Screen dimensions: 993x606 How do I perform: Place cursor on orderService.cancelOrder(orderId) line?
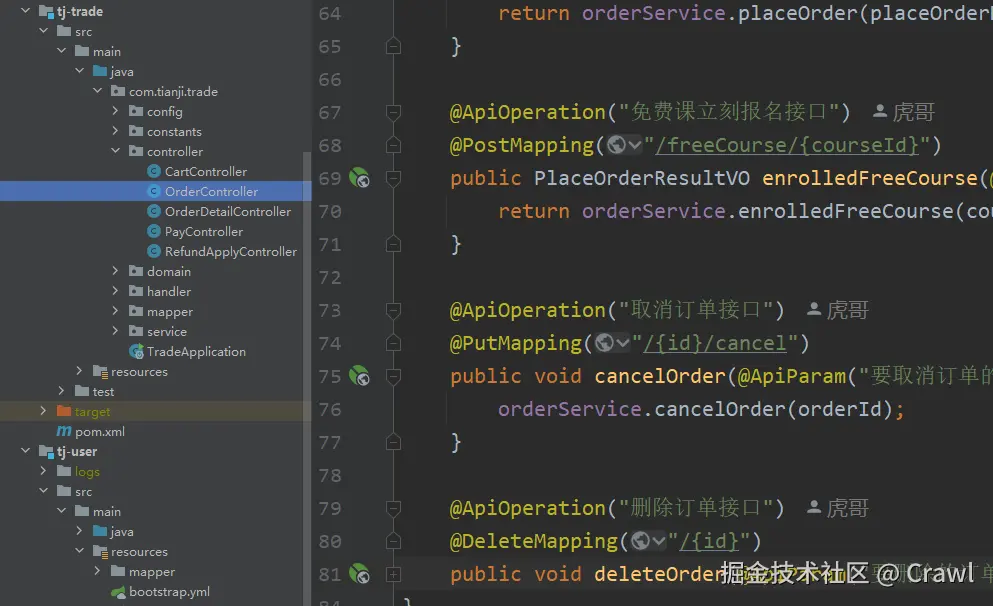(x=701, y=409)
